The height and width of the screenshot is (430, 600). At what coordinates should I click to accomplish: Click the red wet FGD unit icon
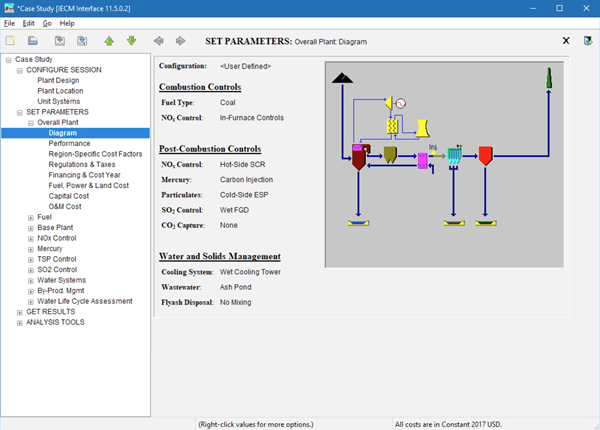(485, 156)
